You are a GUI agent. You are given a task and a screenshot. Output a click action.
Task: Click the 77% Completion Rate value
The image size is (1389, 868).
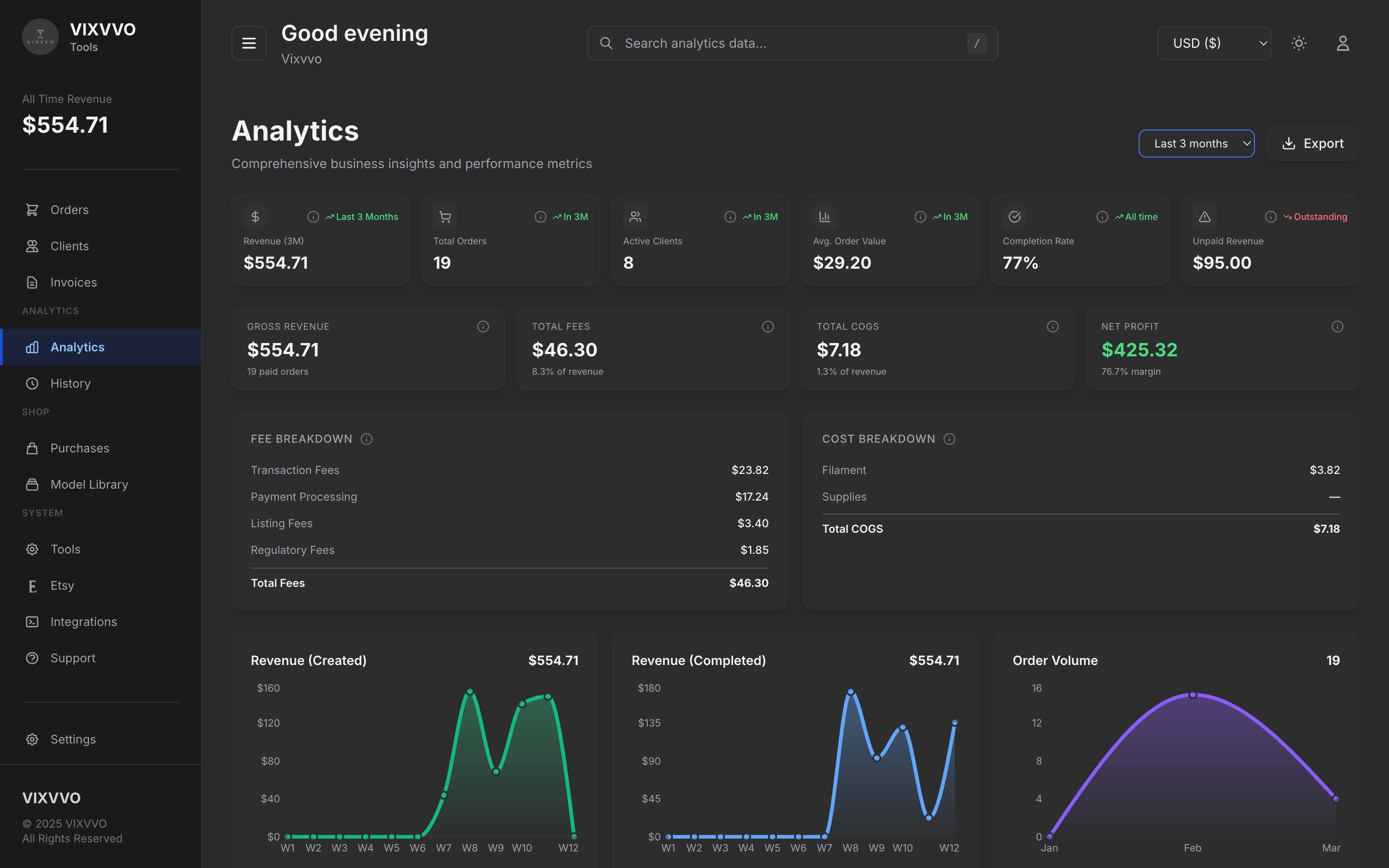tap(1021, 262)
